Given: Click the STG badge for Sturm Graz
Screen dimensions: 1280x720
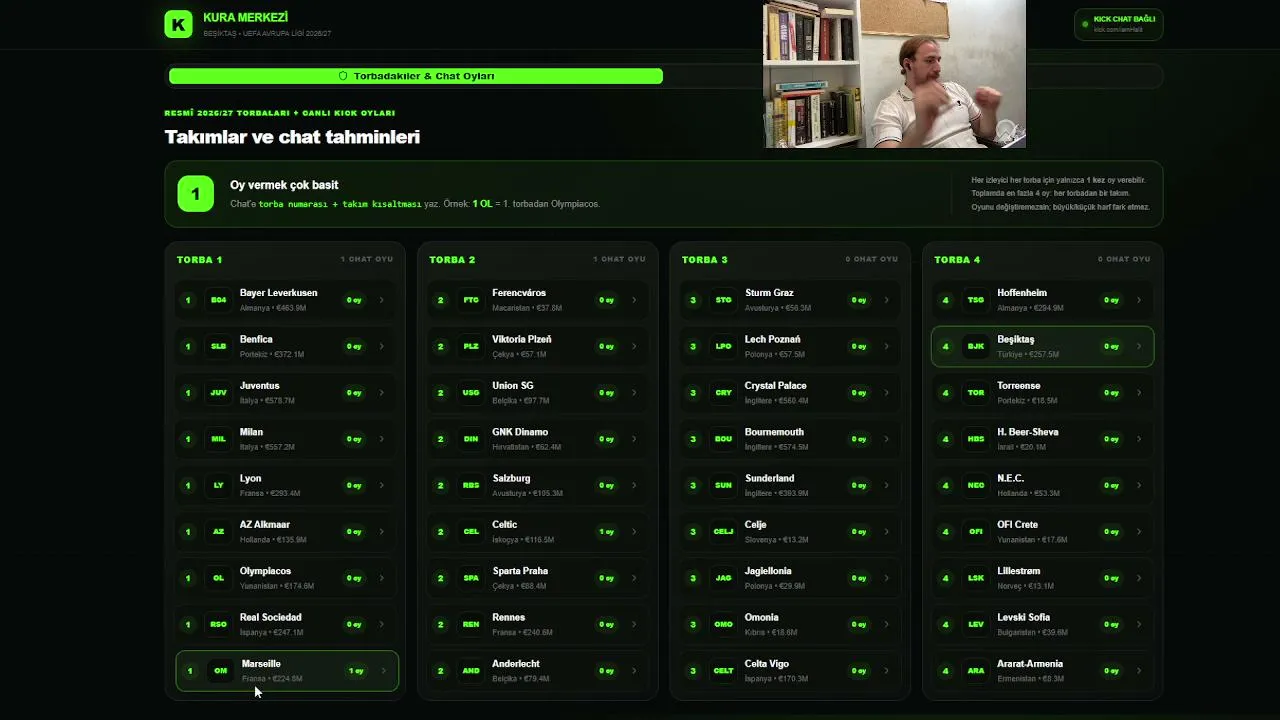Looking at the screenshot, I should pos(723,300).
